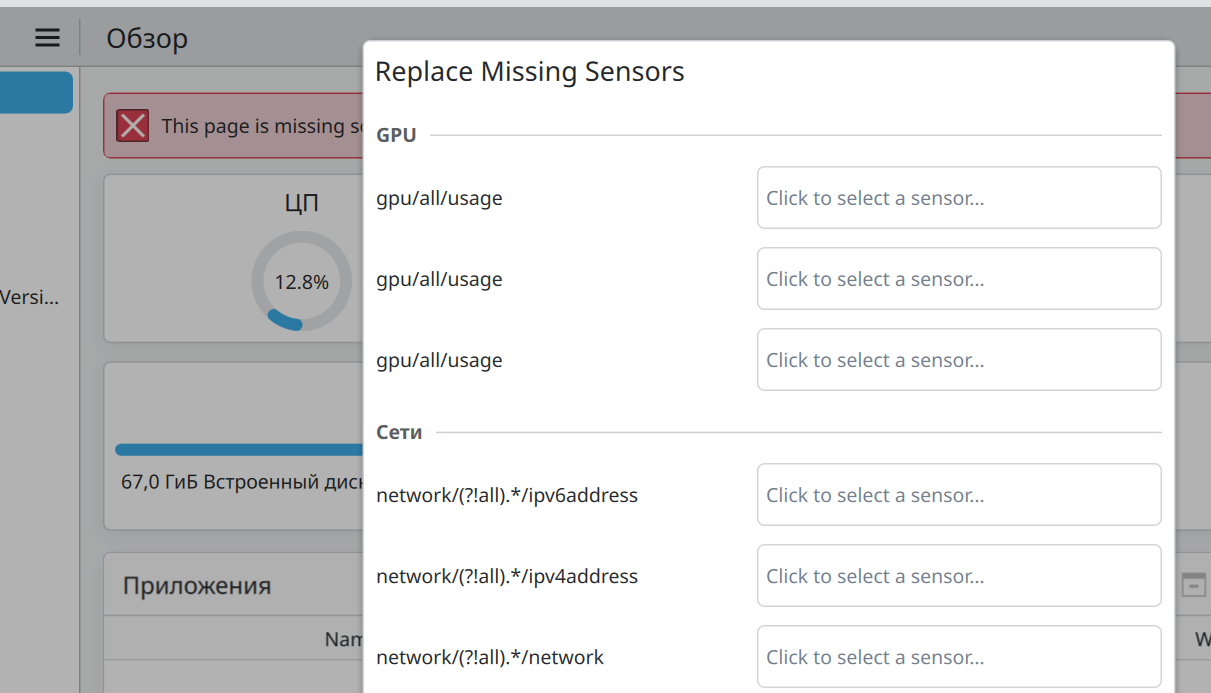The height and width of the screenshot is (693, 1211).
Task: Click the Replace Missing Sensors dialog title
Action: tap(529, 72)
